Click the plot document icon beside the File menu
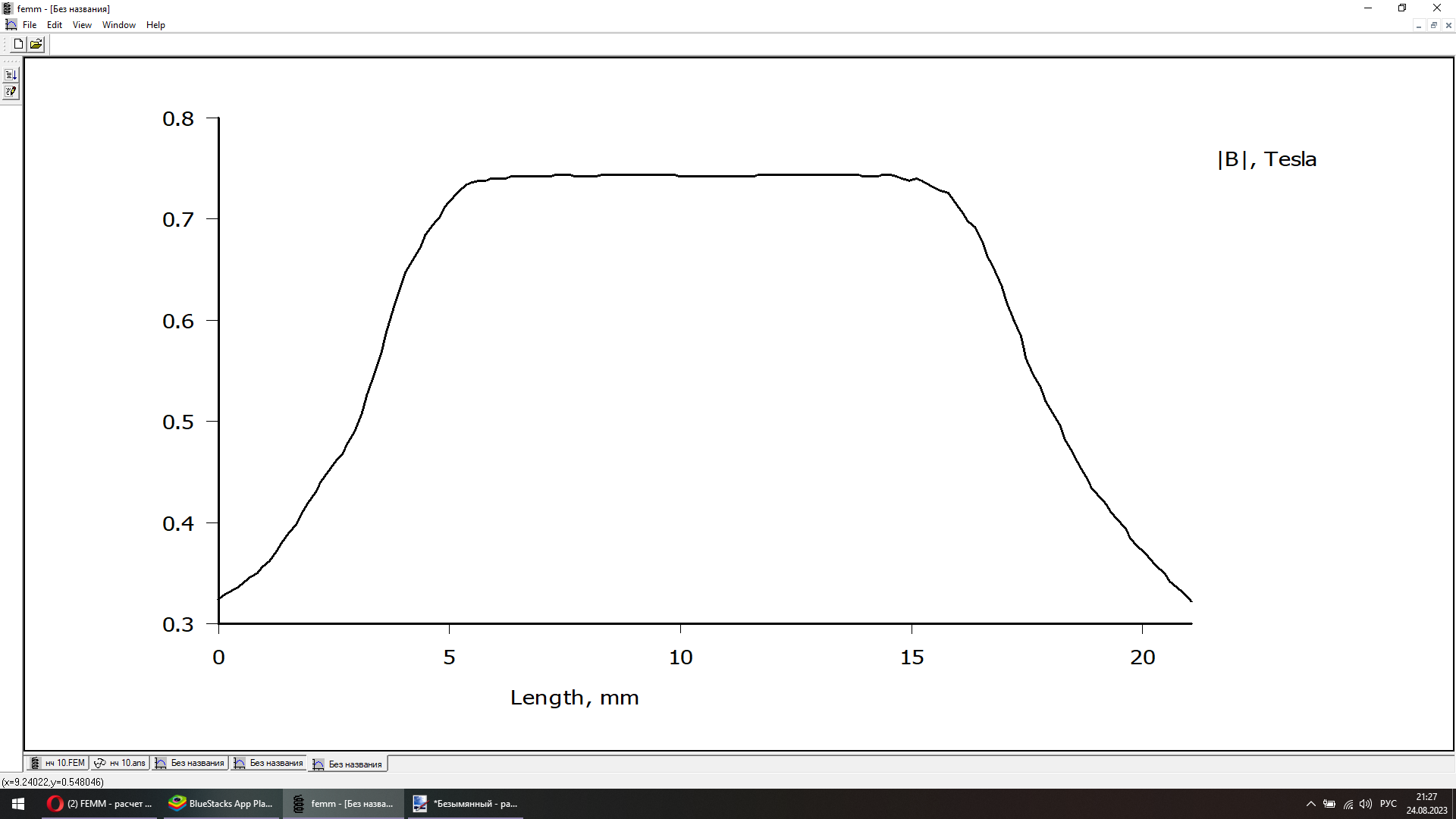Image resolution: width=1456 pixels, height=819 pixels. [x=11, y=25]
